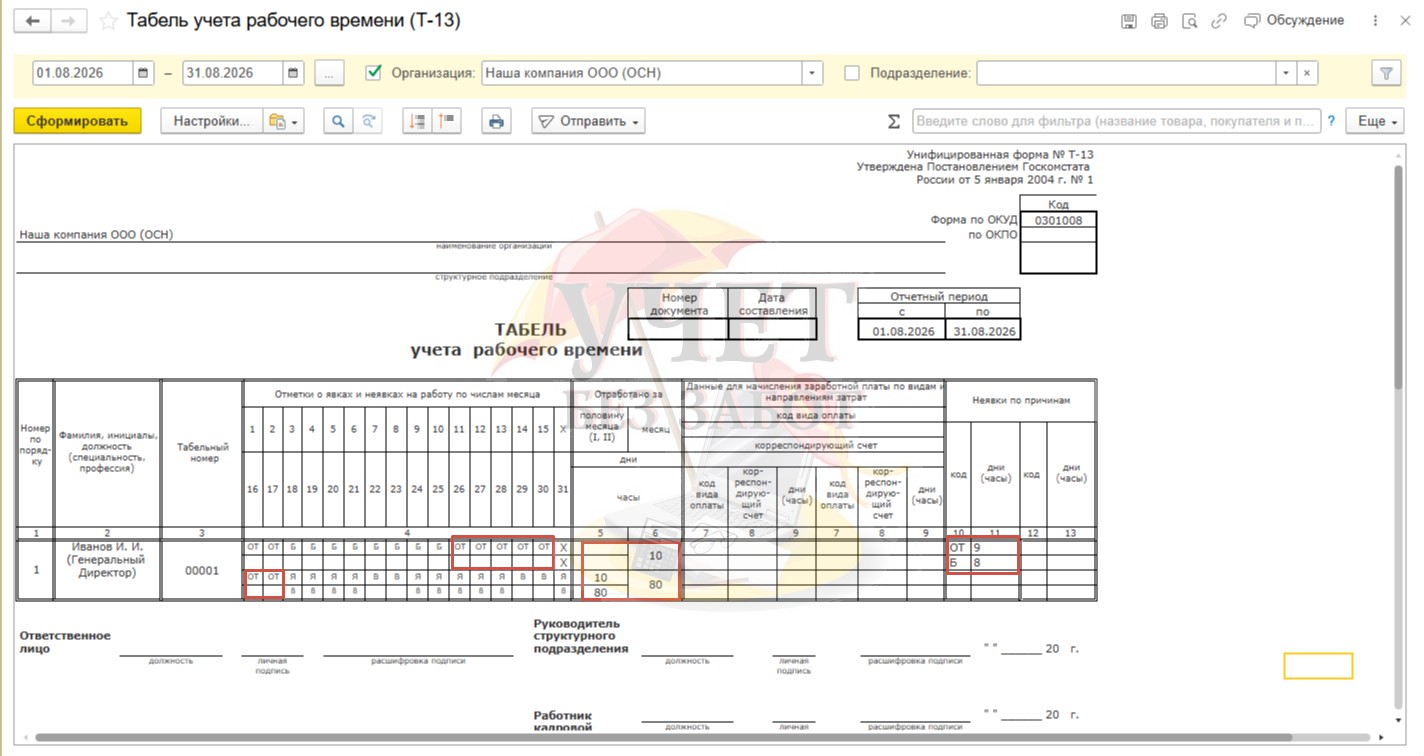Select the Дата составления header cell

[x=771, y=304]
